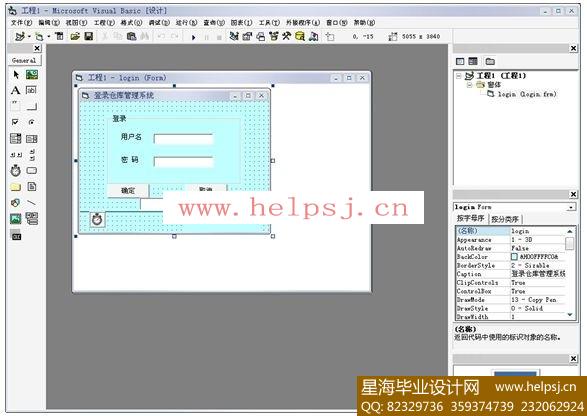Select the OptionButton control tool
587x416 pixels.
point(31,122)
